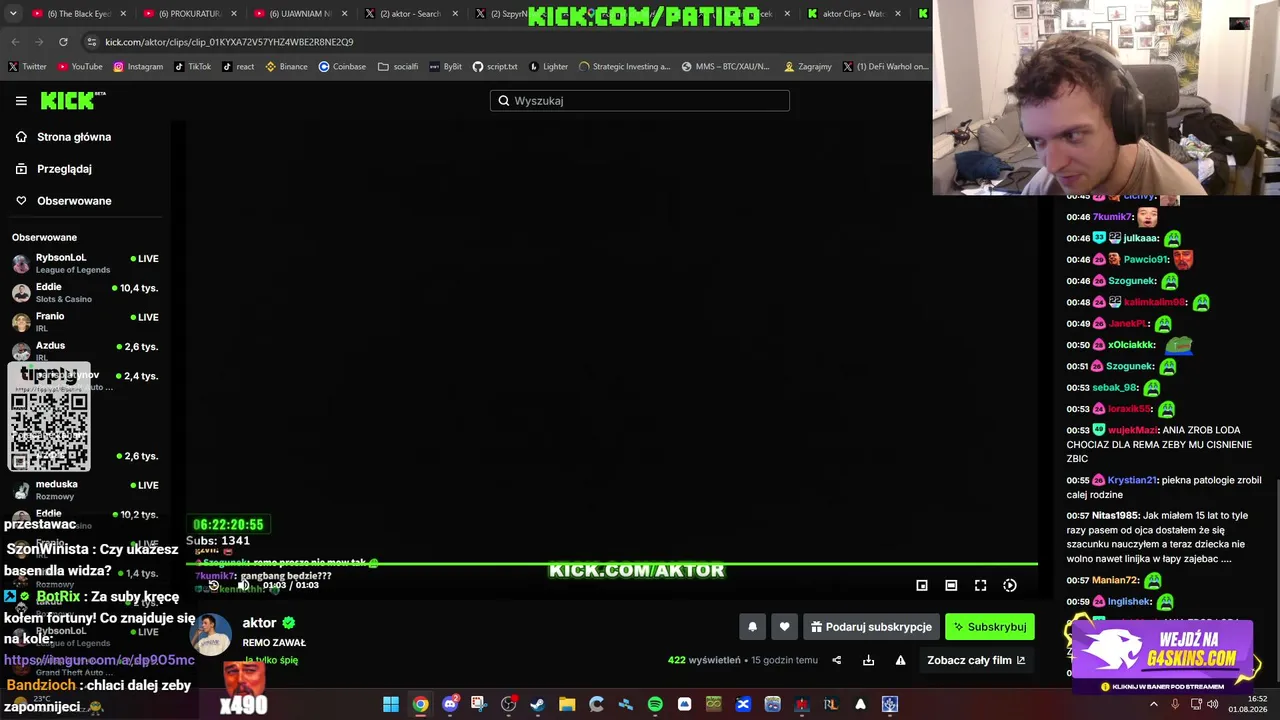
Task: Open the YouTube bookmark
Action: coord(80,67)
